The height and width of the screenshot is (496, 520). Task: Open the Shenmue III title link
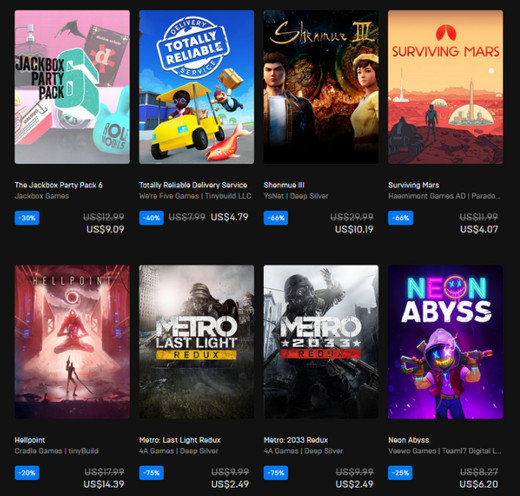[x=284, y=185]
